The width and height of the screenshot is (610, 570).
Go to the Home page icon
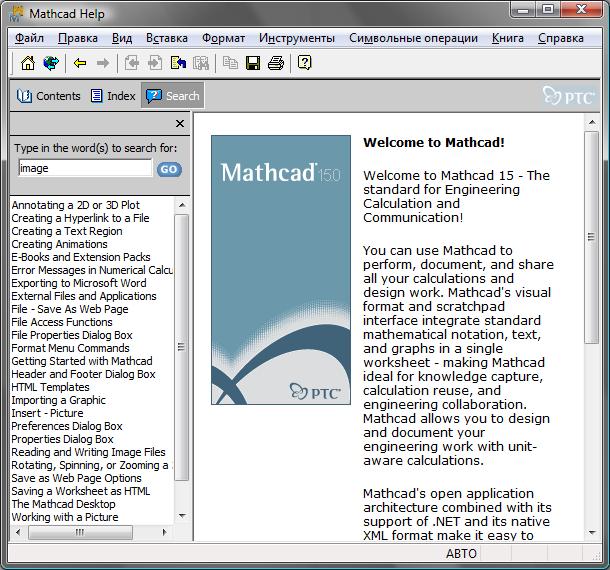tap(28, 63)
